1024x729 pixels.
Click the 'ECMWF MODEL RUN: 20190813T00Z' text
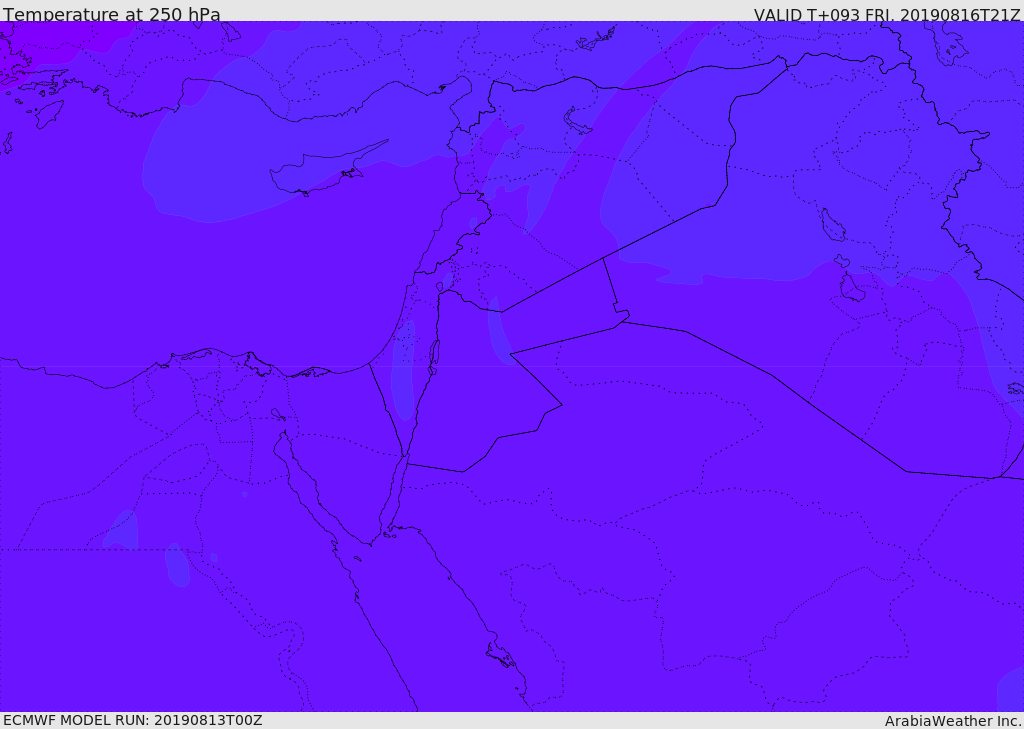[x=133, y=721]
